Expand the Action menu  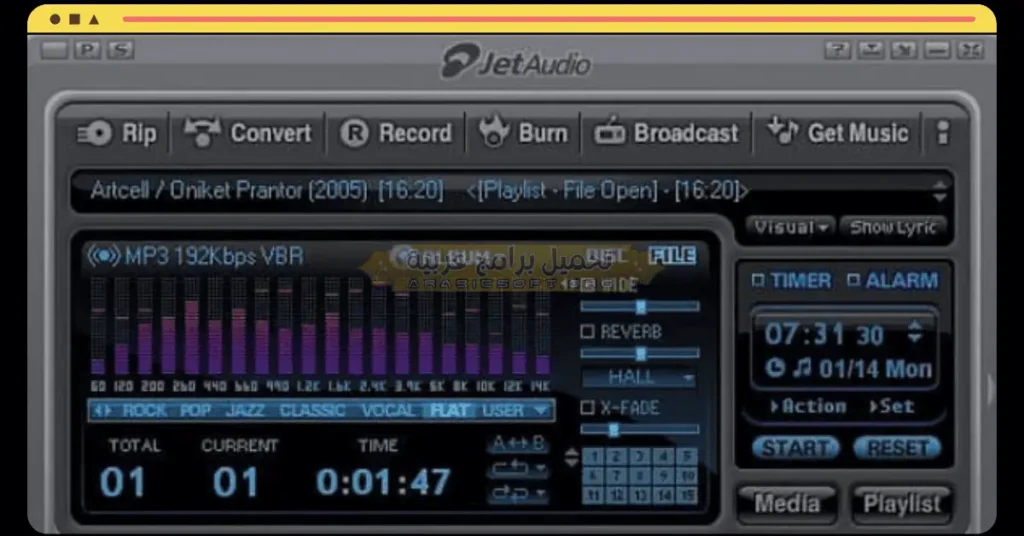(x=808, y=406)
